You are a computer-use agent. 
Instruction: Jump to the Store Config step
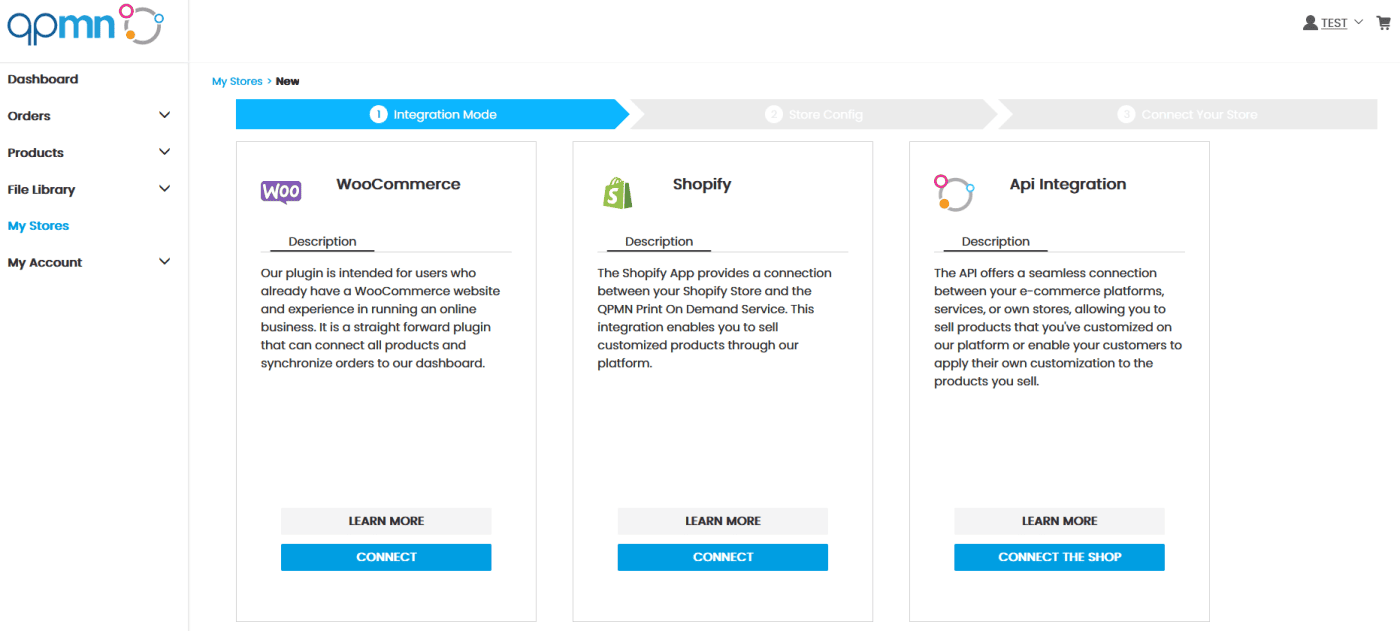click(x=814, y=115)
